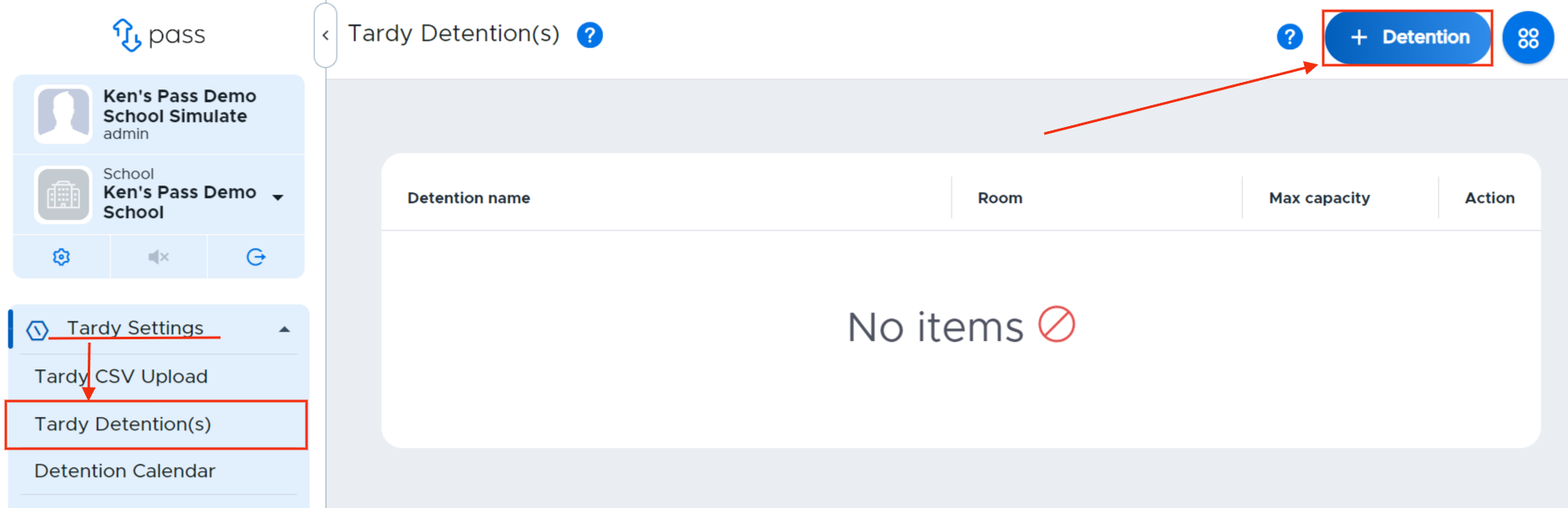Screen dimensions: 1568x508
Task: Click the user avatar picture
Action: click(x=63, y=114)
